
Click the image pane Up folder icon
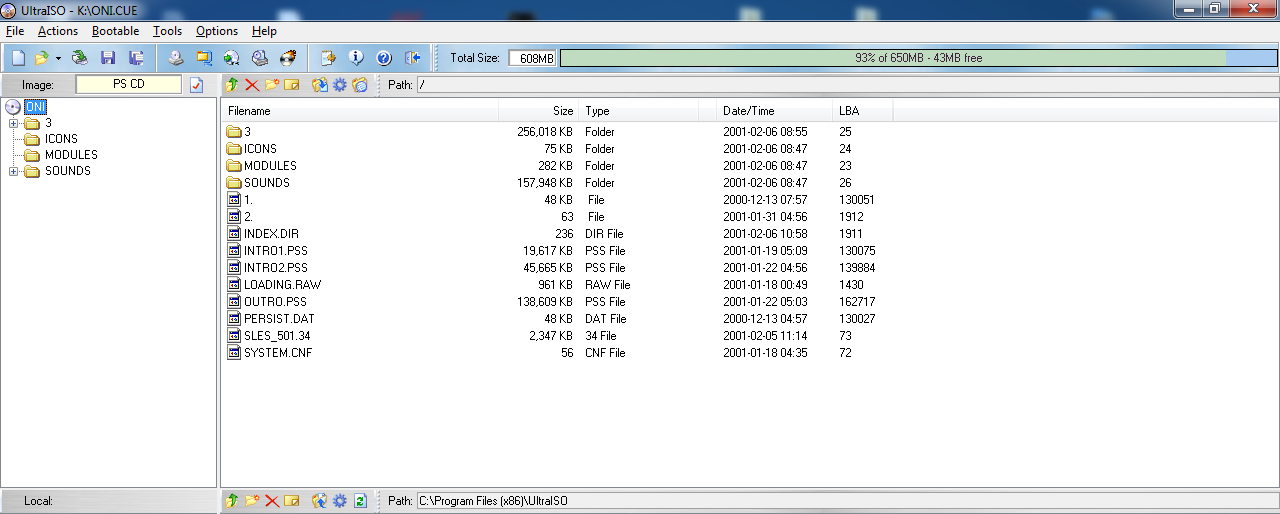tap(232, 85)
